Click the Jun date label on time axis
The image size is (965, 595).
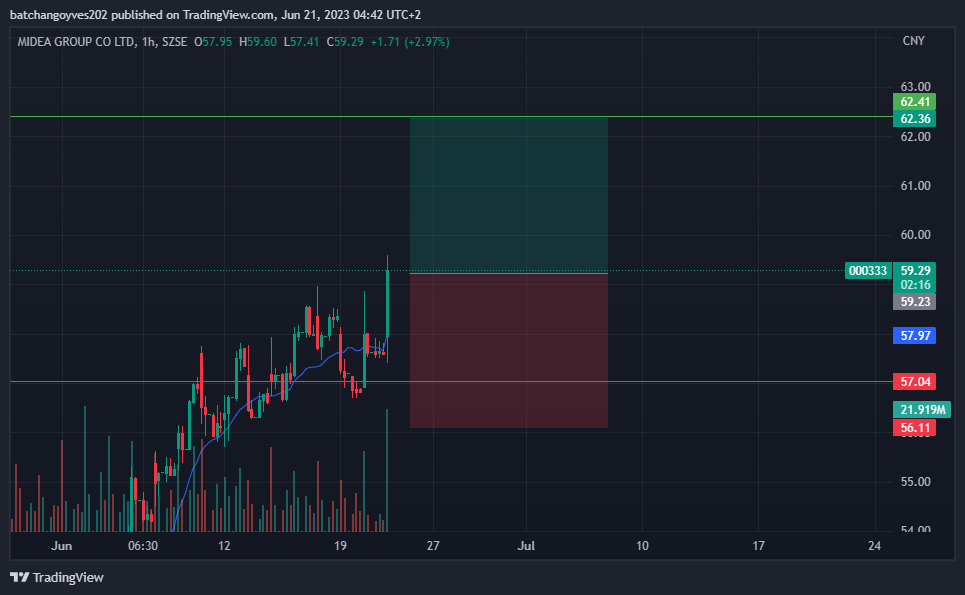click(62, 546)
